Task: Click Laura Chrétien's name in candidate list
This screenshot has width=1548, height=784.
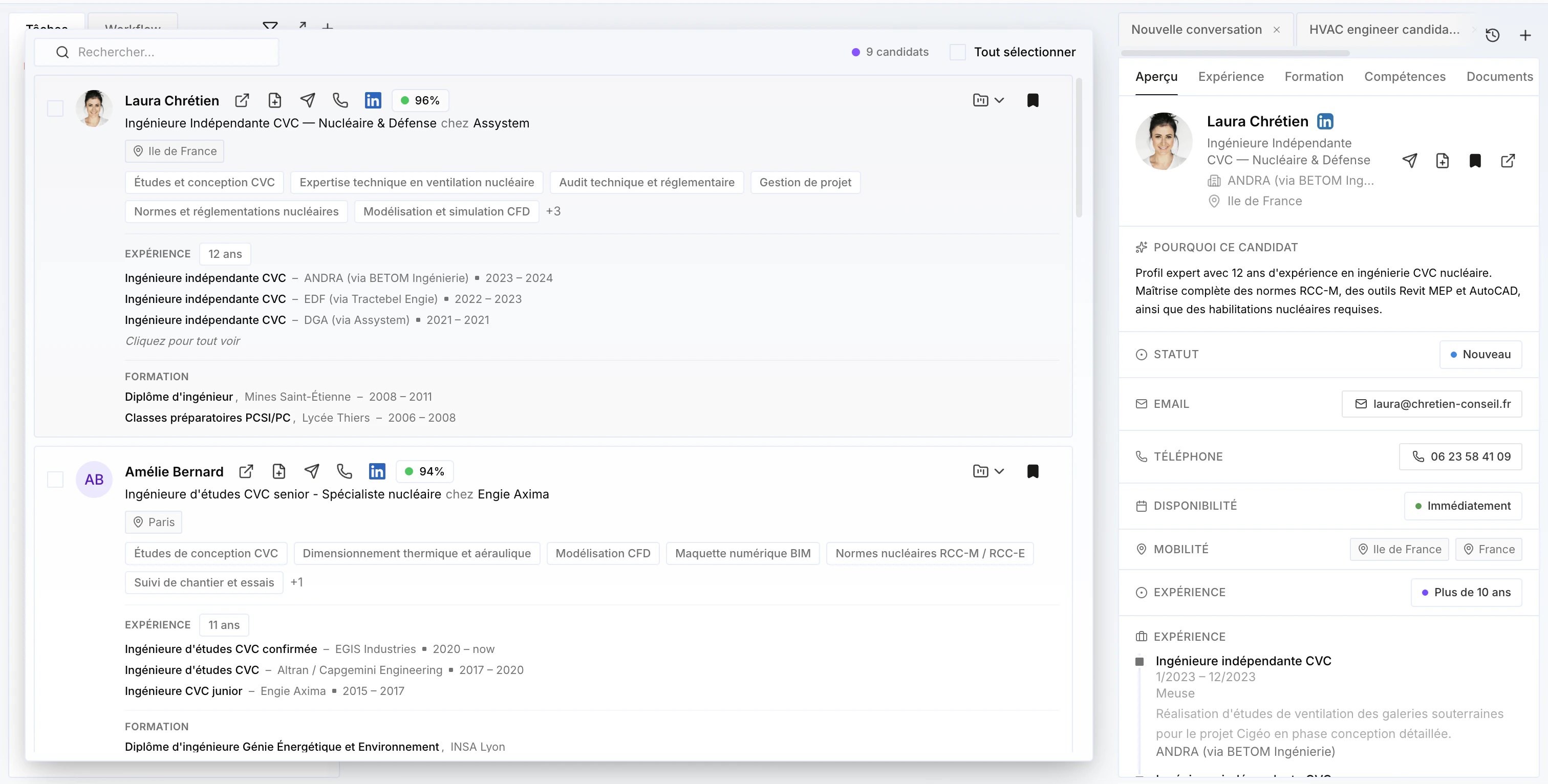Action: pos(172,101)
